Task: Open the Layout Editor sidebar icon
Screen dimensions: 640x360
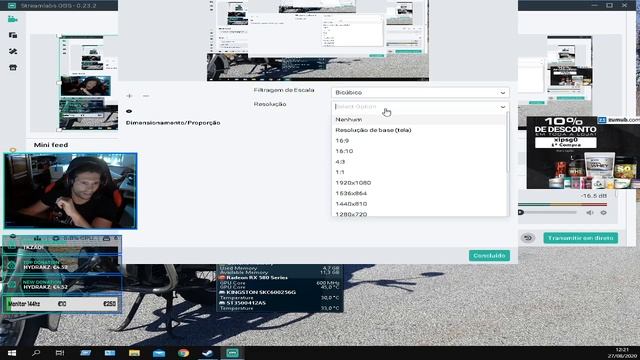Action: click(x=13, y=35)
